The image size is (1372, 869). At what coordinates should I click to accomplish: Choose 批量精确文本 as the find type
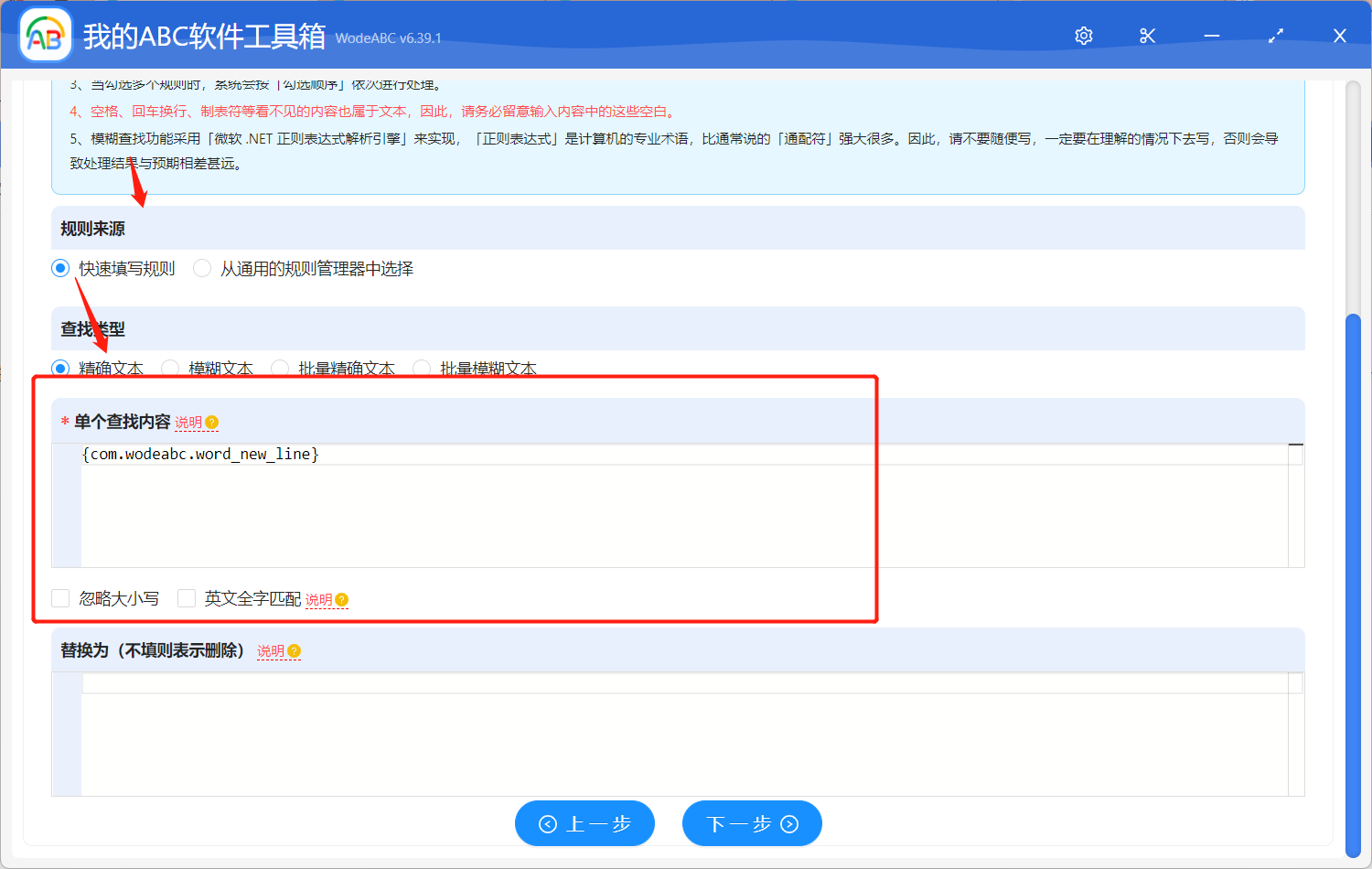coord(279,368)
